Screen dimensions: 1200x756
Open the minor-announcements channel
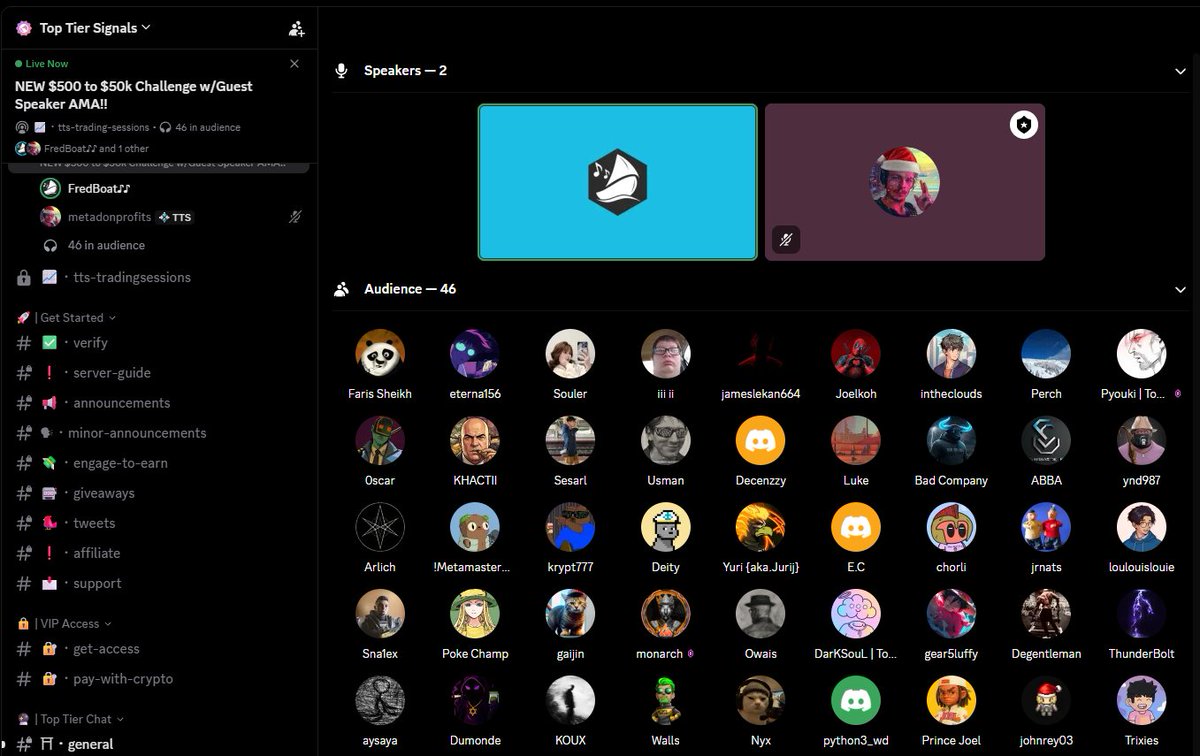137,433
